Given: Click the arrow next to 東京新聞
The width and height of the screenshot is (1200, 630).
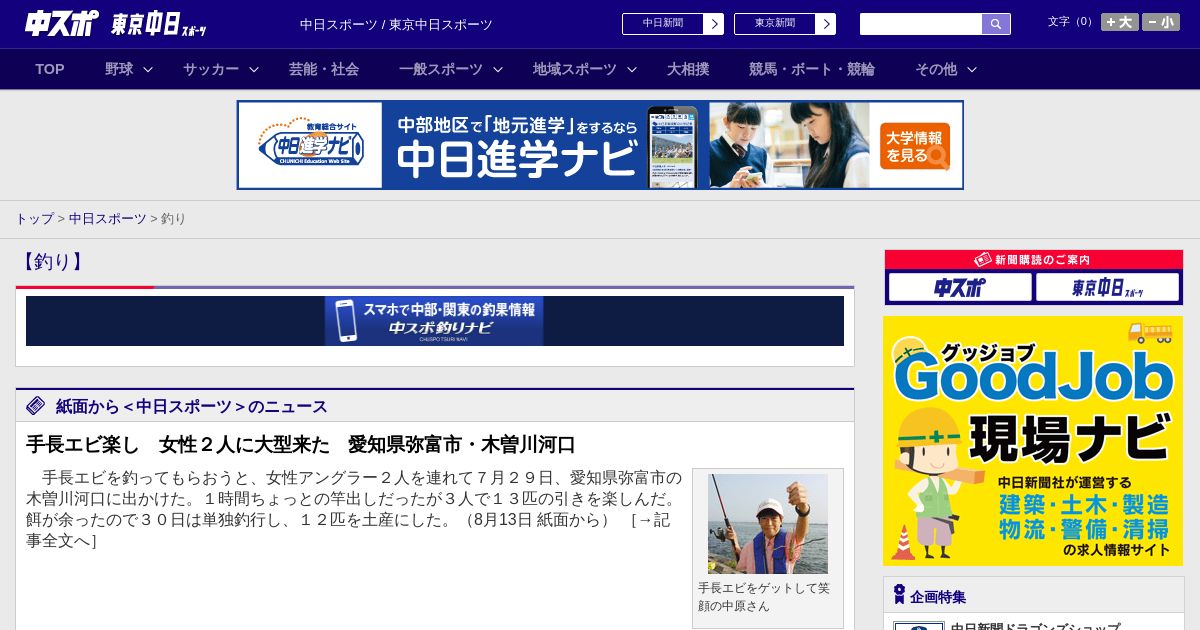Looking at the screenshot, I should (825, 24).
